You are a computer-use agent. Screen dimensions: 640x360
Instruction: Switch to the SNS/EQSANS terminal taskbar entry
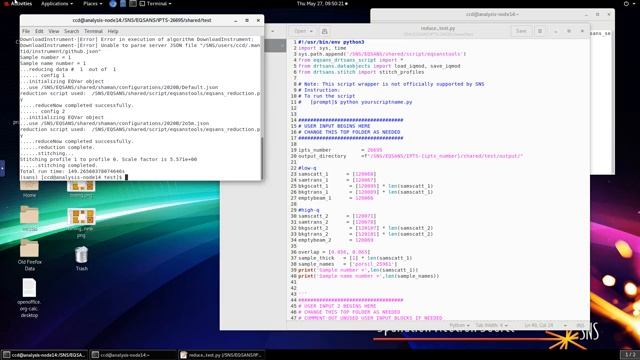coord(44,355)
